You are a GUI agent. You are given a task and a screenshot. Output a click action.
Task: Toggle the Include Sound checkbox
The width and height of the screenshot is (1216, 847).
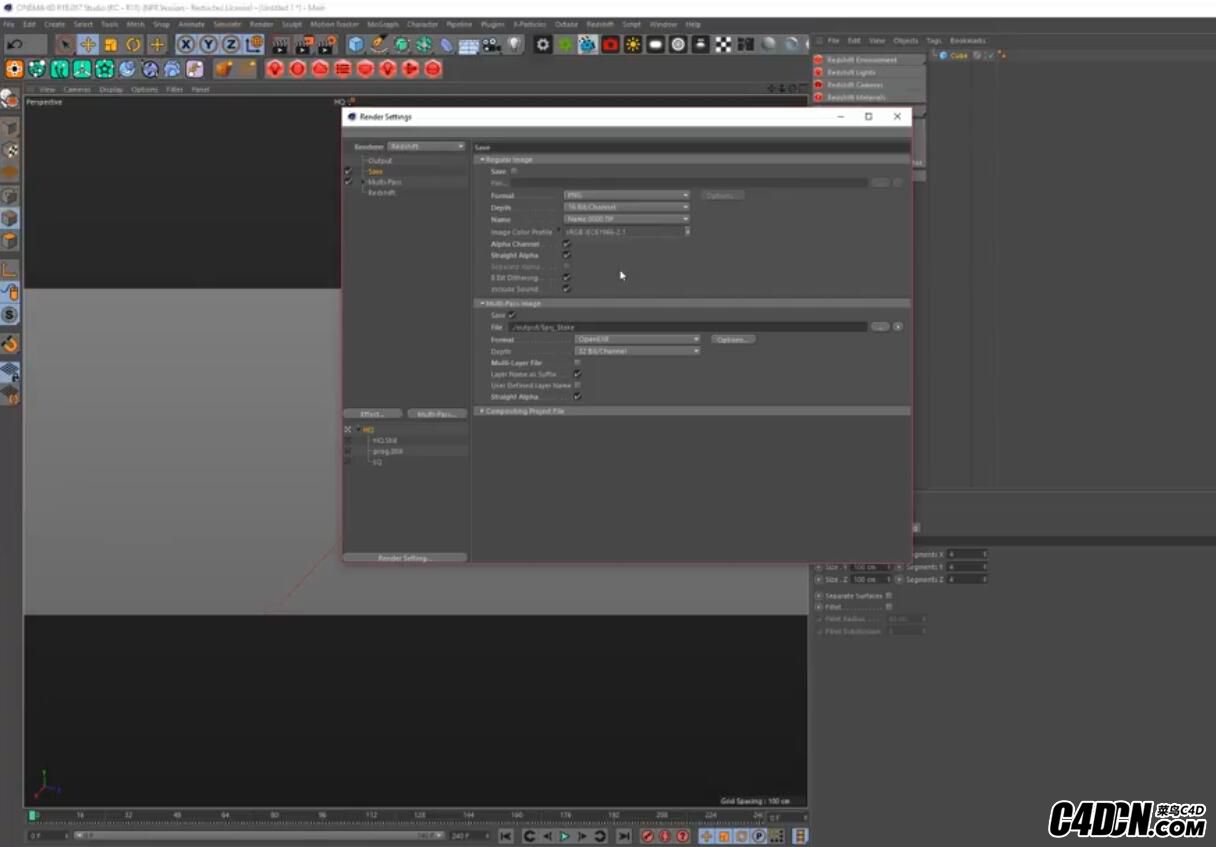pos(567,289)
